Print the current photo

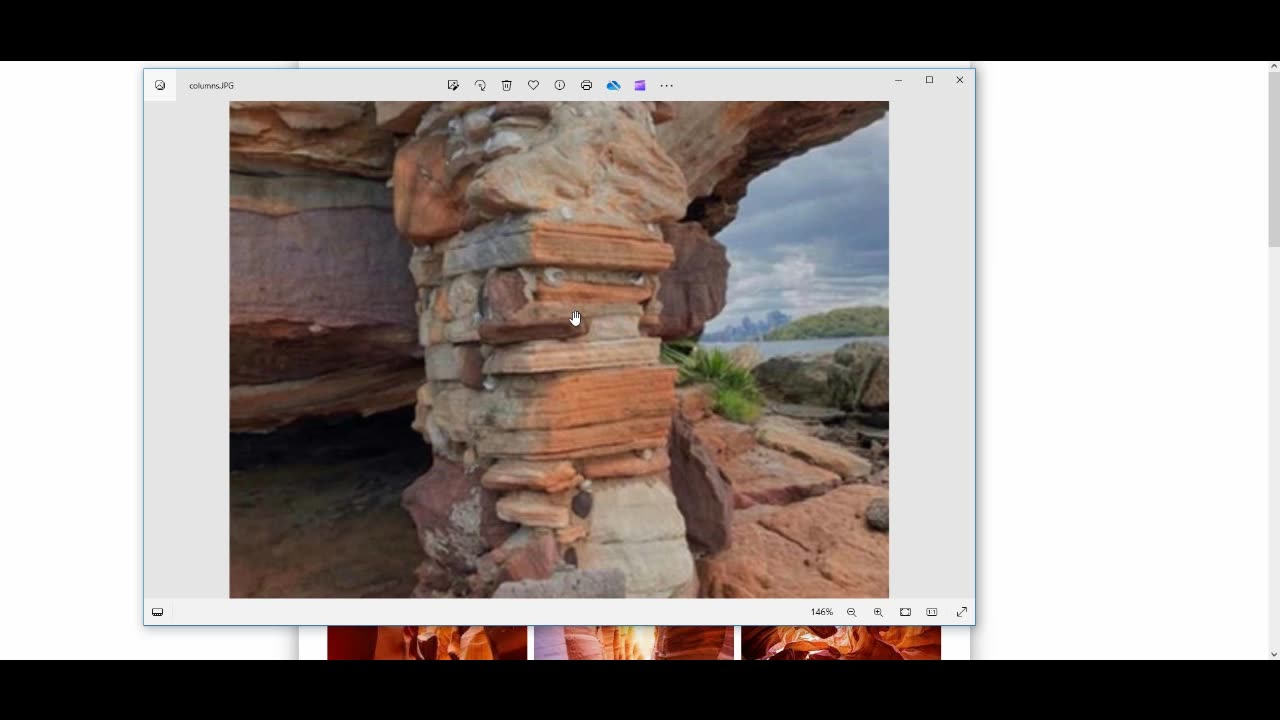coord(587,86)
